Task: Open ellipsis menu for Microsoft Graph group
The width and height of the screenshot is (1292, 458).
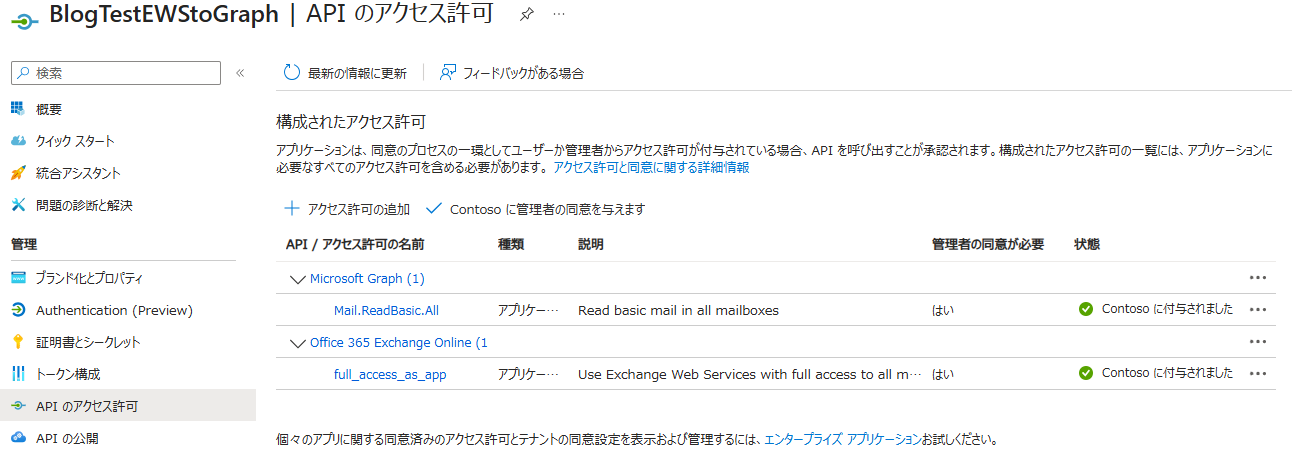Action: [1258, 278]
